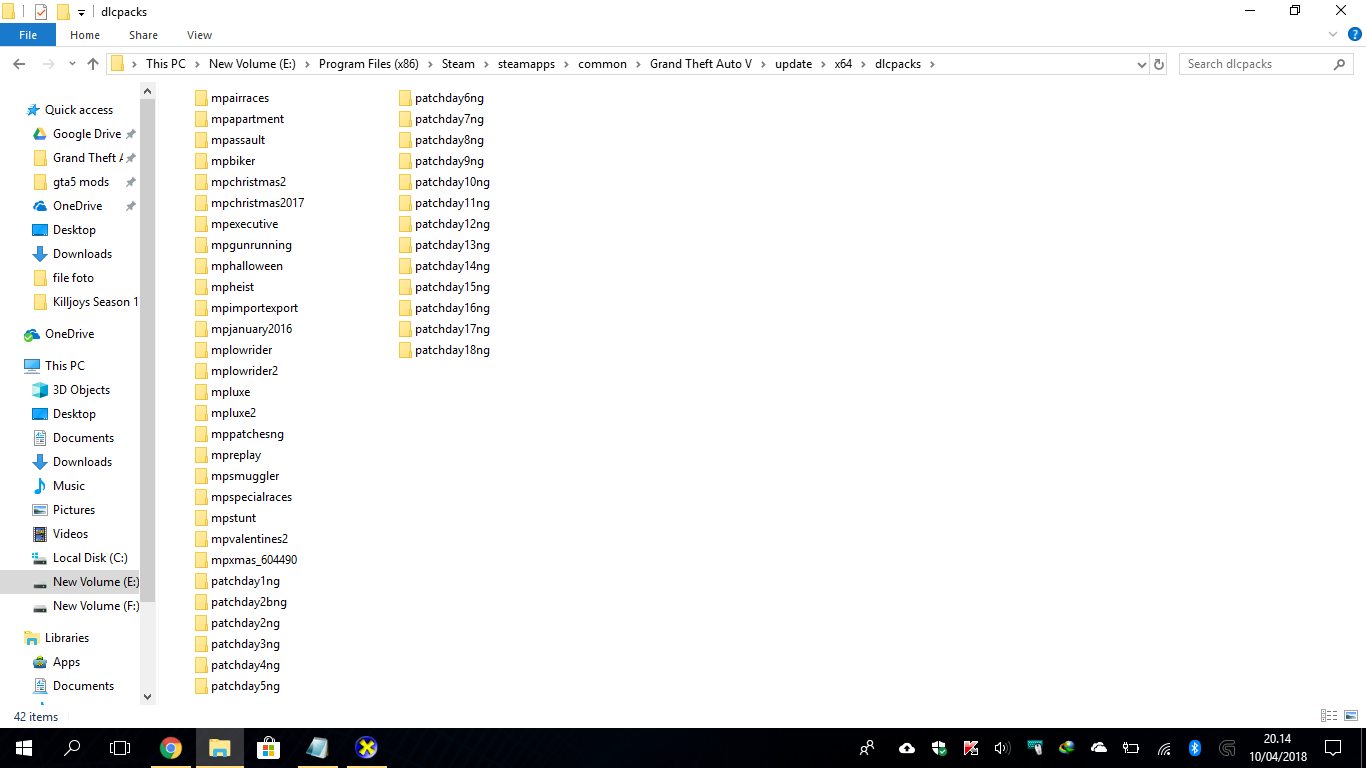Image resolution: width=1366 pixels, height=768 pixels.
Task: Select Apps under Libraries
Action: pyautogui.click(x=66, y=662)
